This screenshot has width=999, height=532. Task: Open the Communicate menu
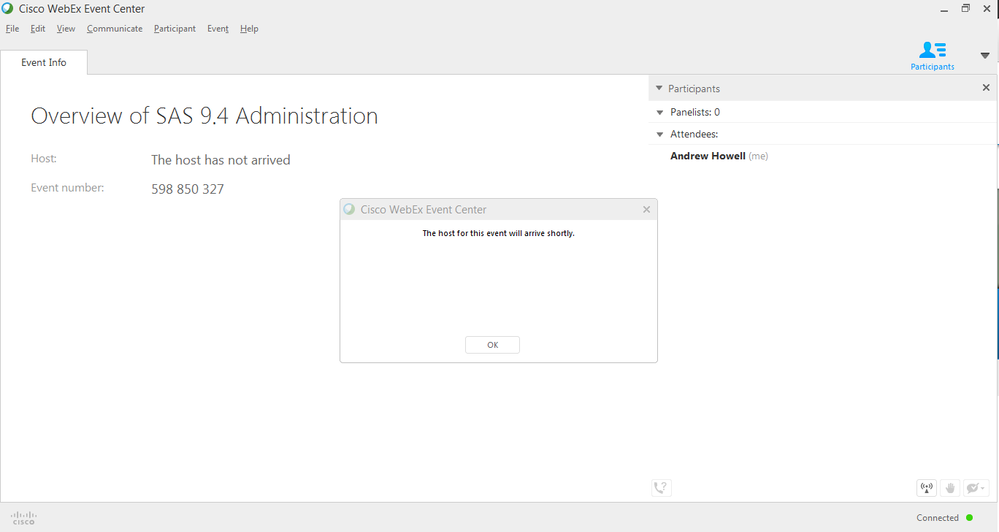115,29
